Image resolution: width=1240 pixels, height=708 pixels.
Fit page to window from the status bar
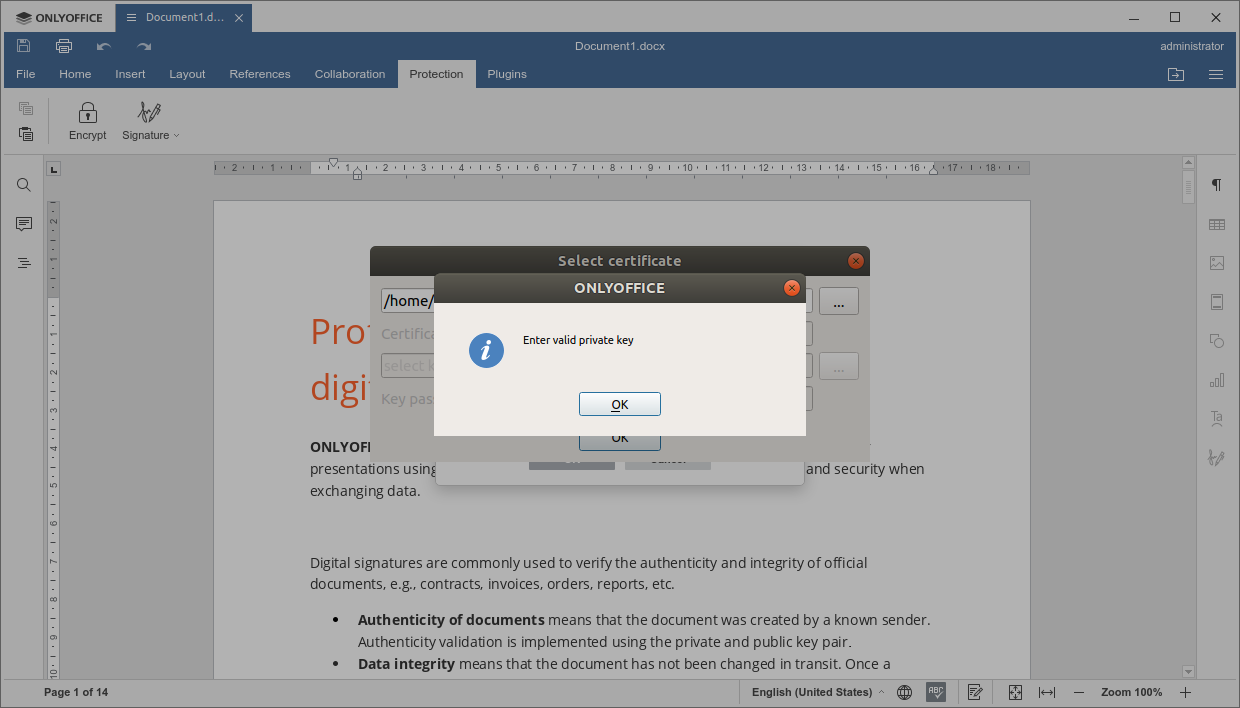(1014, 691)
